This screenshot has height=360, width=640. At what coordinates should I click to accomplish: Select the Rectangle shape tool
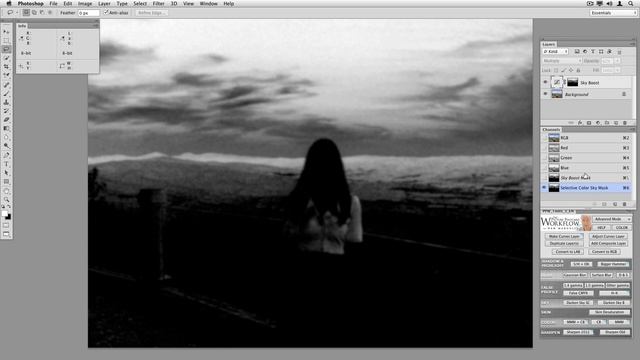point(6,182)
